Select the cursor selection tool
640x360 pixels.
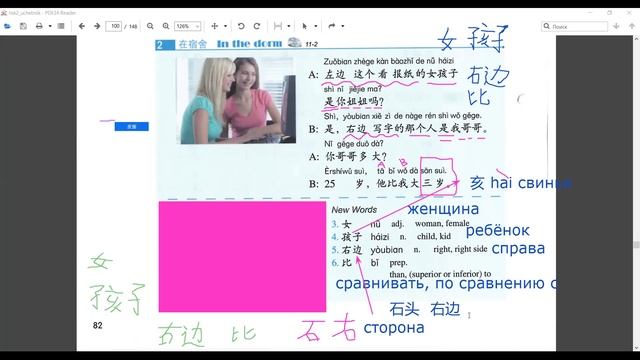pos(304,26)
